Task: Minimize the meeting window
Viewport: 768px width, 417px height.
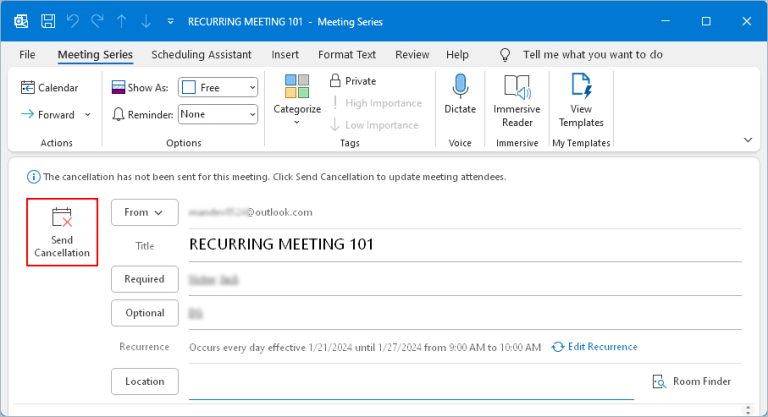Action: [665, 21]
